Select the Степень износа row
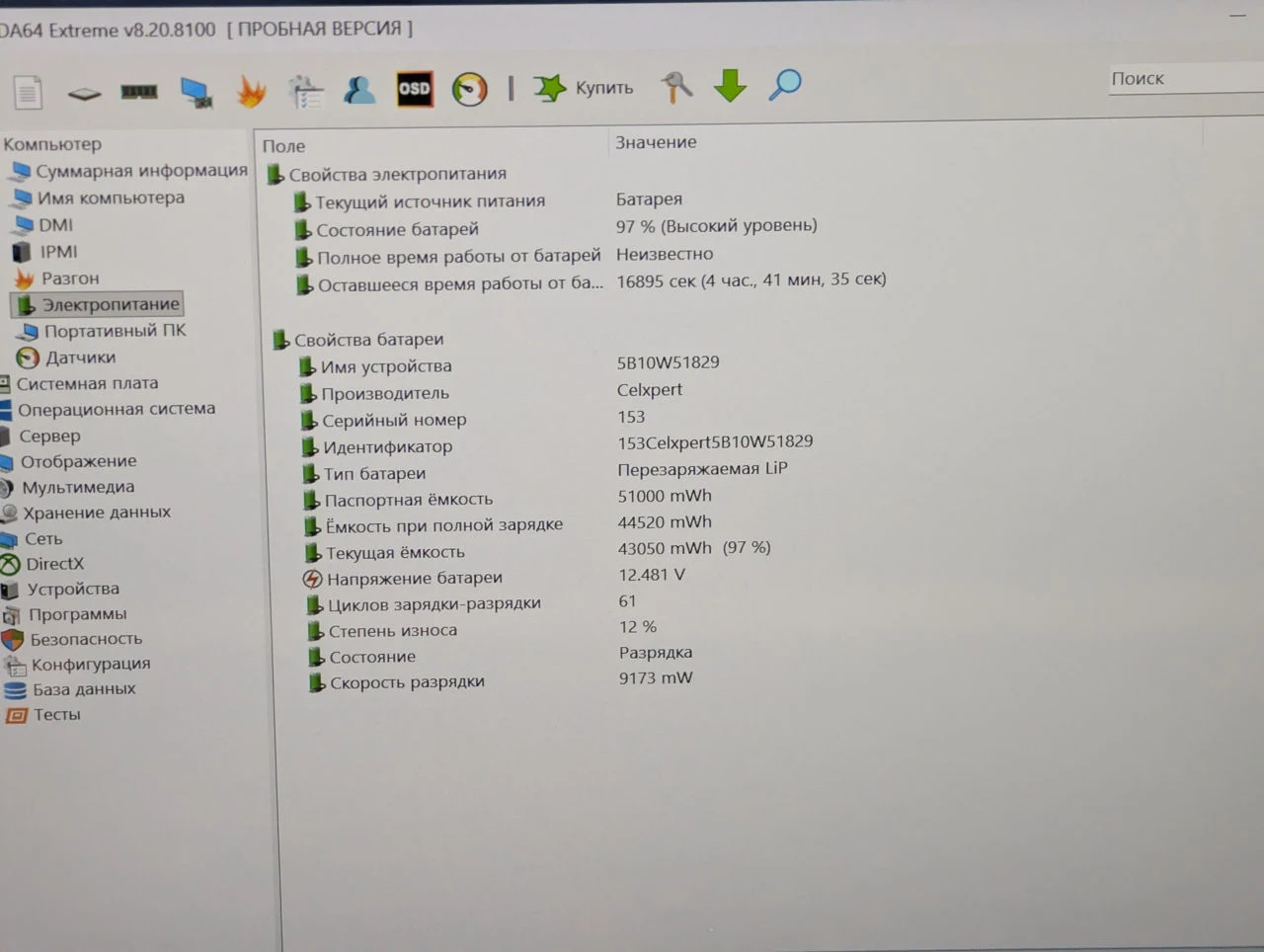1264x952 pixels. tap(481, 629)
